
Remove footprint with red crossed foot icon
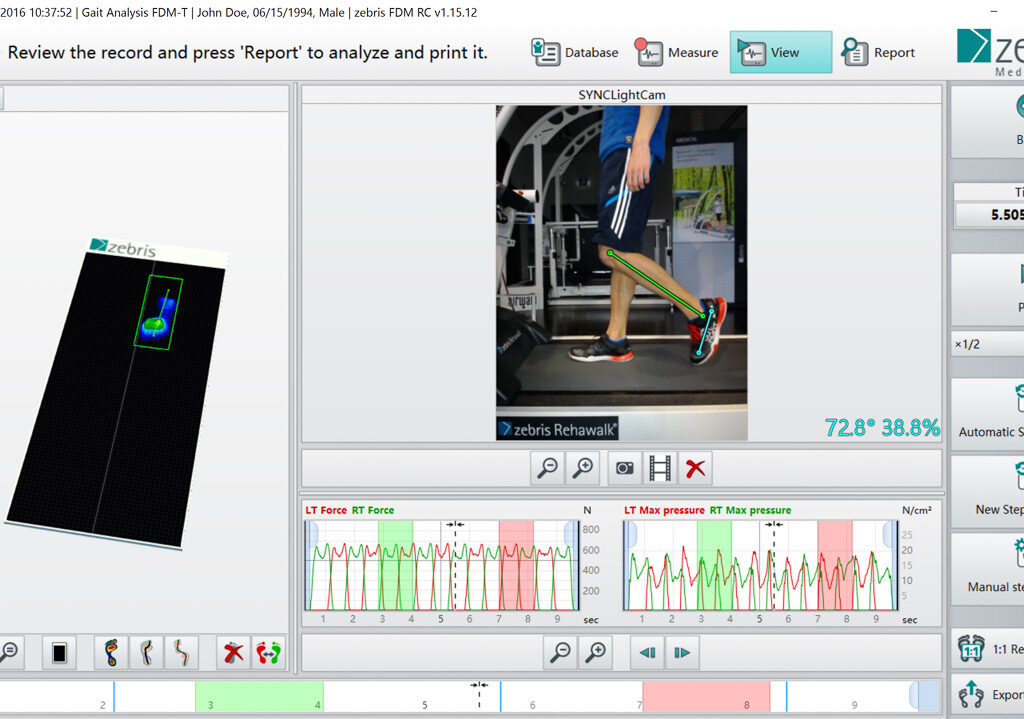234,653
